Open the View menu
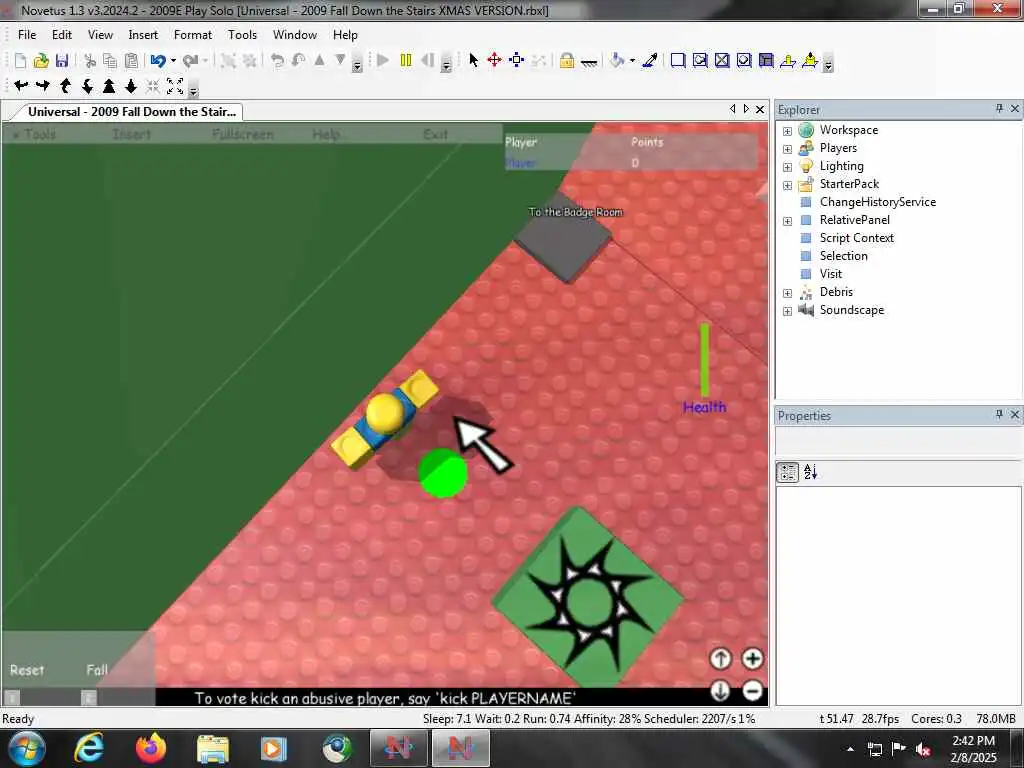 100,35
